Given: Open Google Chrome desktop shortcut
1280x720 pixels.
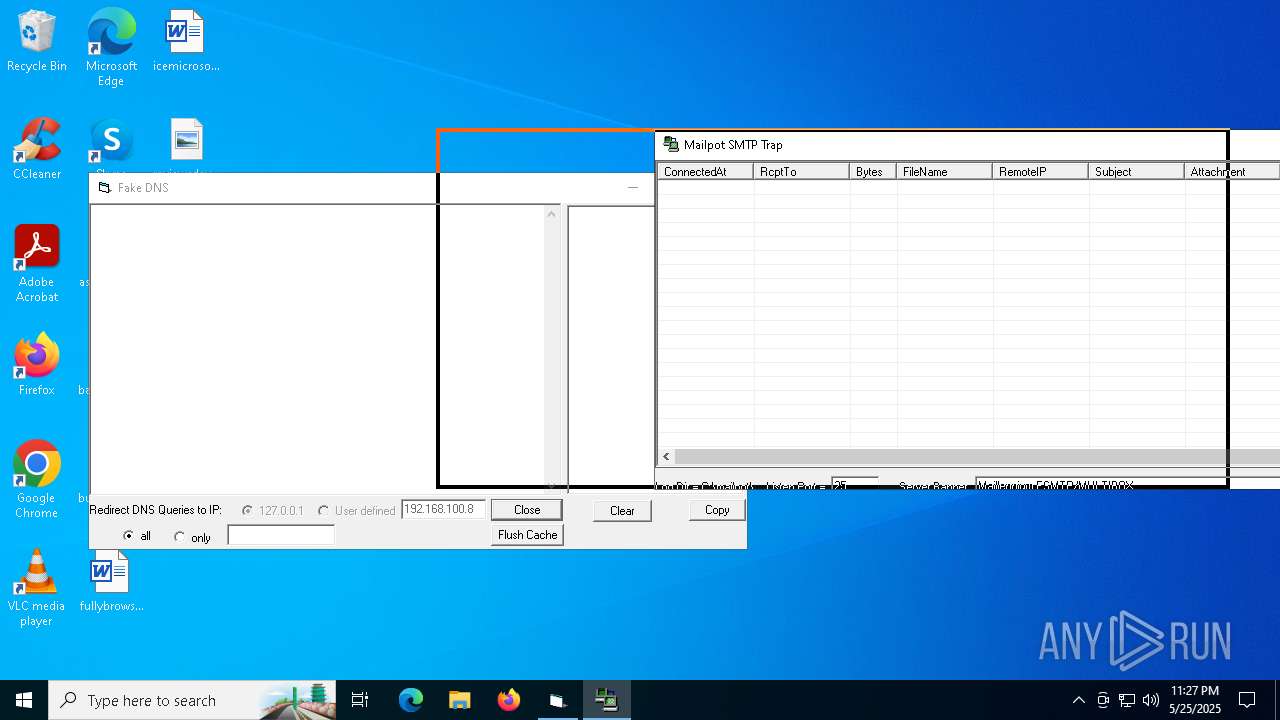Looking at the screenshot, I should coord(37,479).
